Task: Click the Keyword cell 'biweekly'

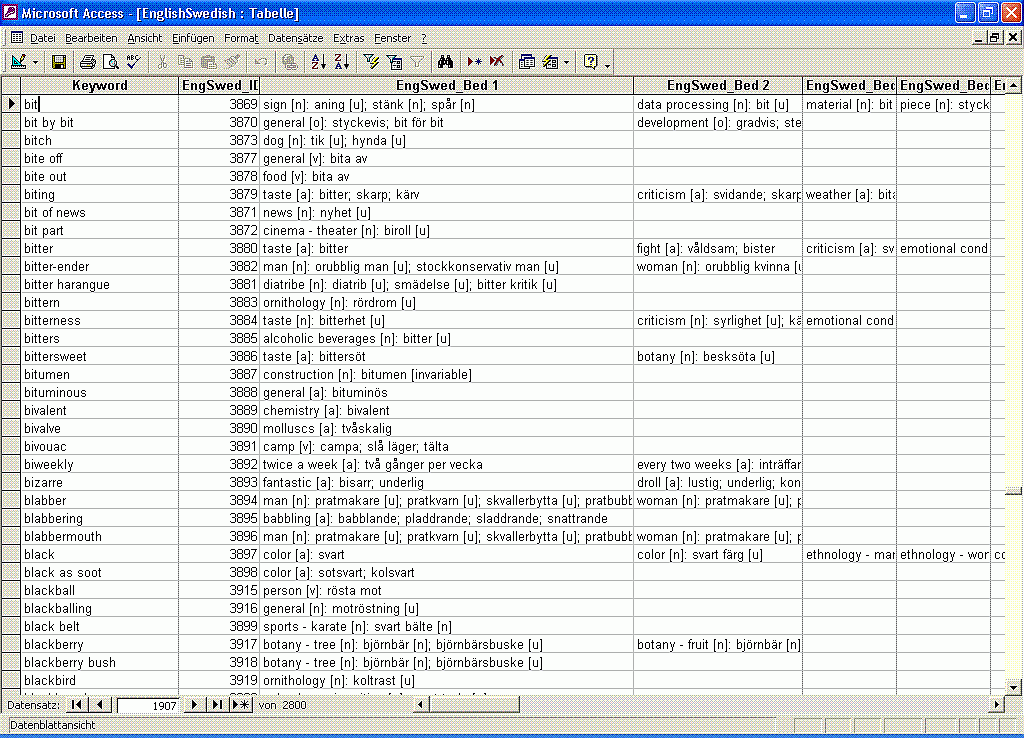Action: (x=99, y=464)
